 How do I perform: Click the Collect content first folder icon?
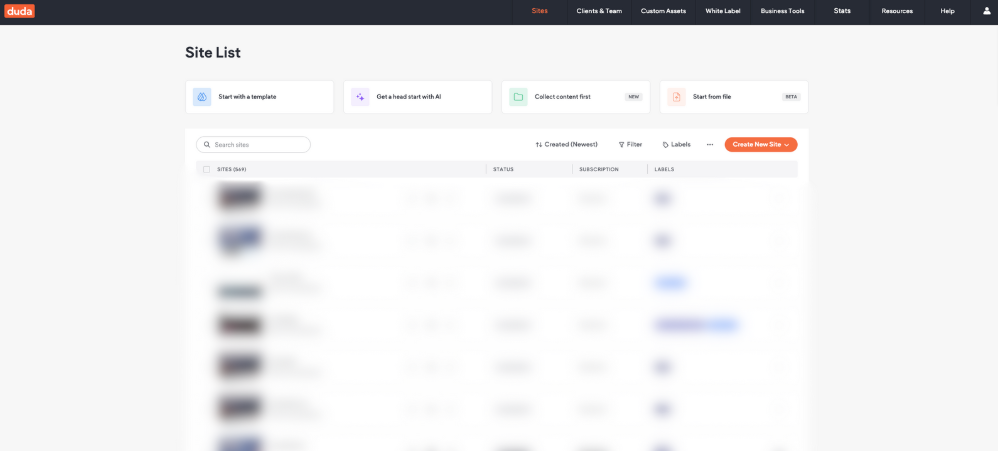518,97
